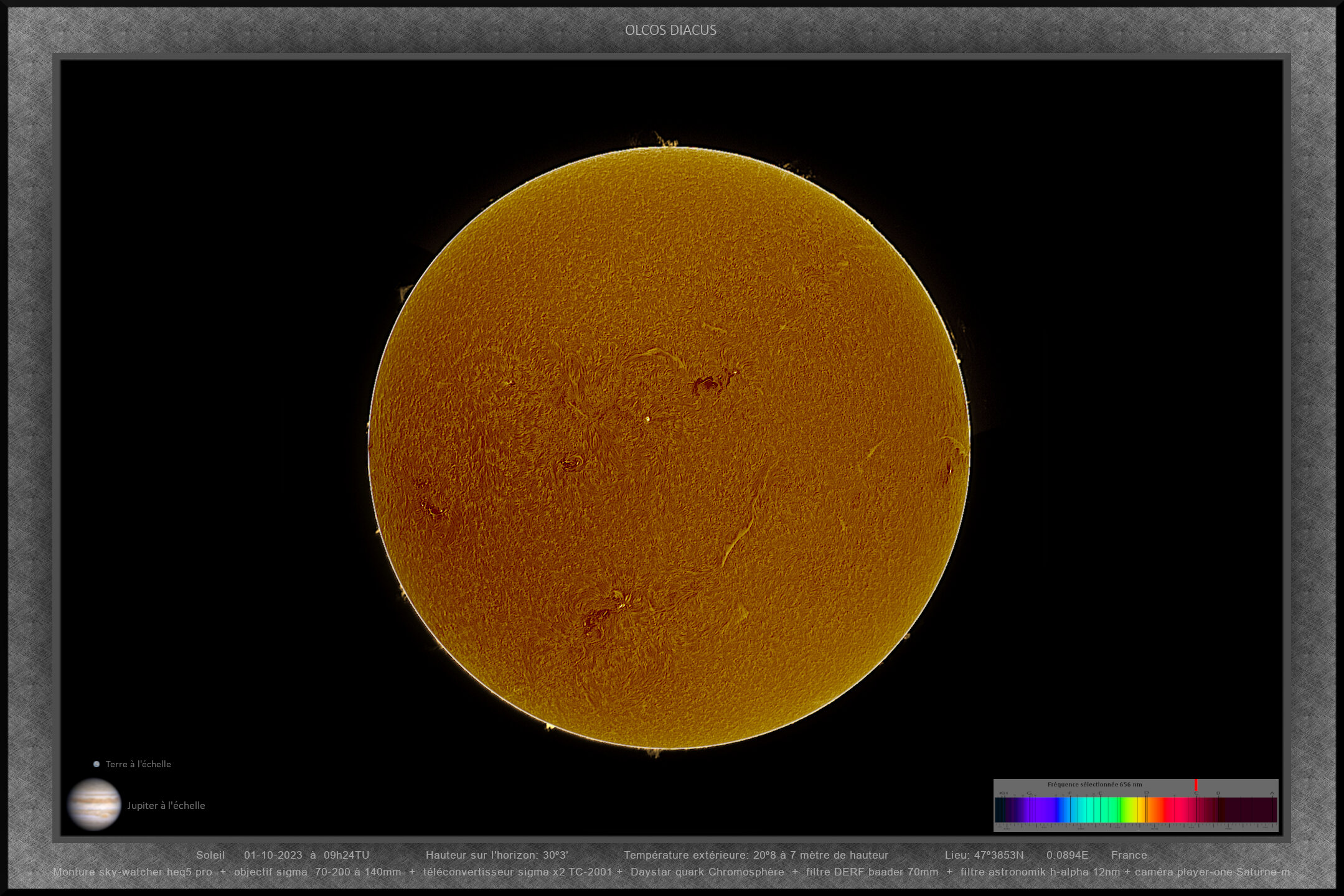This screenshot has height=896, width=1344.
Task: Click the 'Daystar quark Chromosphère' equipment text
Action: coord(707,872)
